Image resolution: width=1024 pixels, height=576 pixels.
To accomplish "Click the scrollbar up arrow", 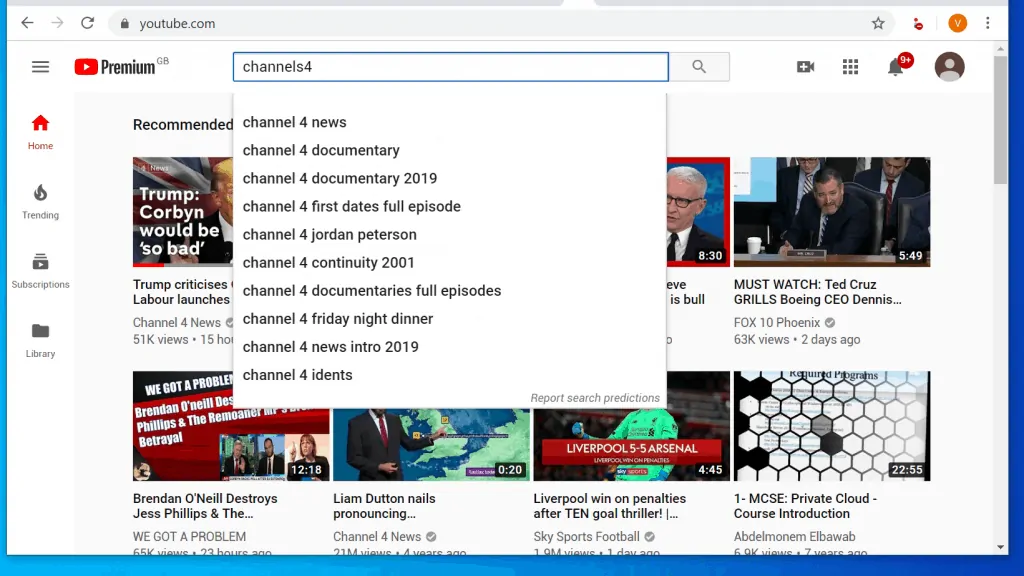I will (1000, 49).
